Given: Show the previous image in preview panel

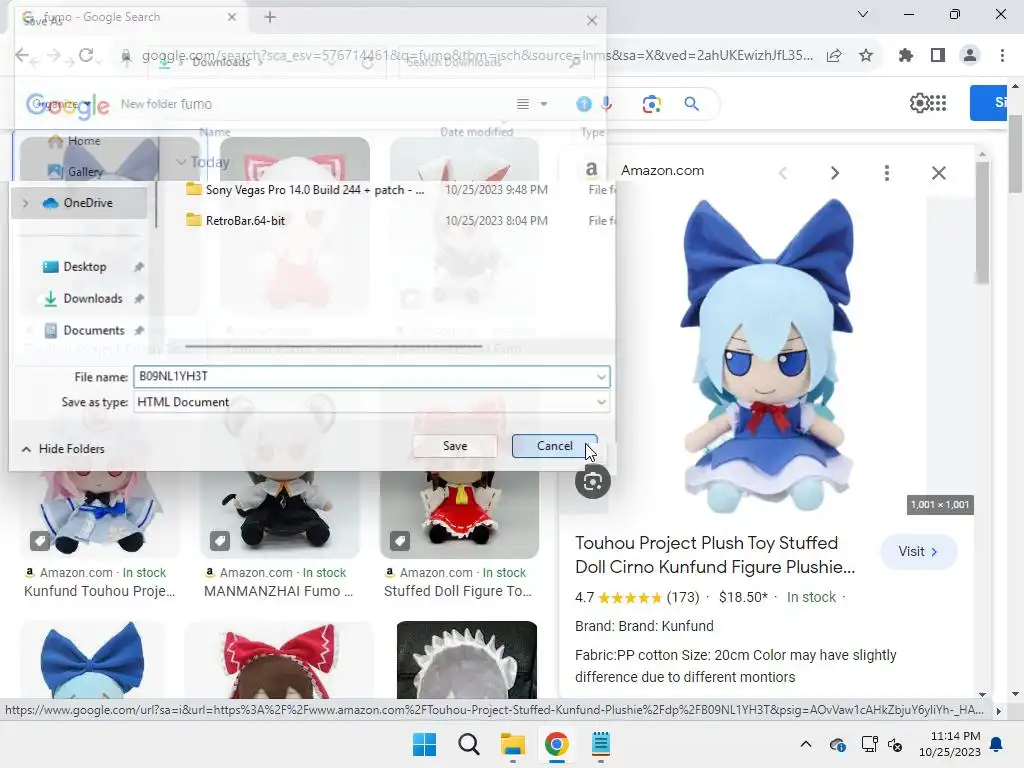Looking at the screenshot, I should point(783,172).
